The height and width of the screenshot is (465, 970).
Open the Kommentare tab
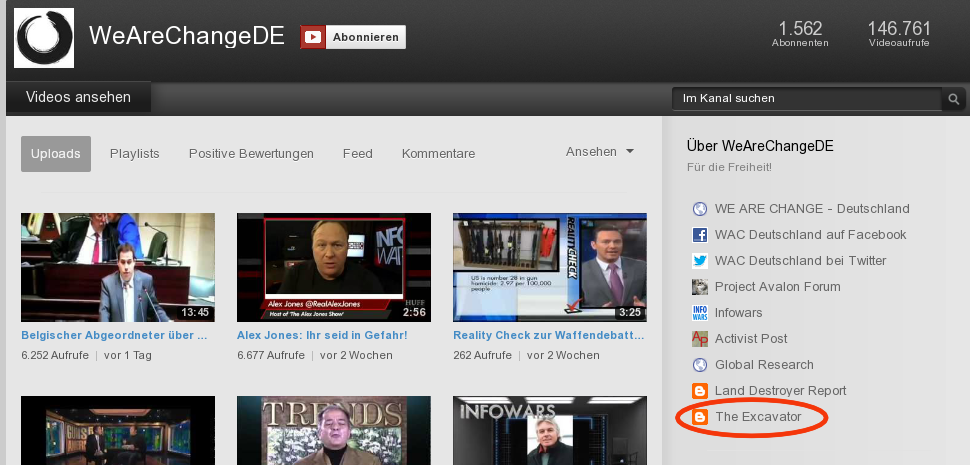click(x=439, y=154)
